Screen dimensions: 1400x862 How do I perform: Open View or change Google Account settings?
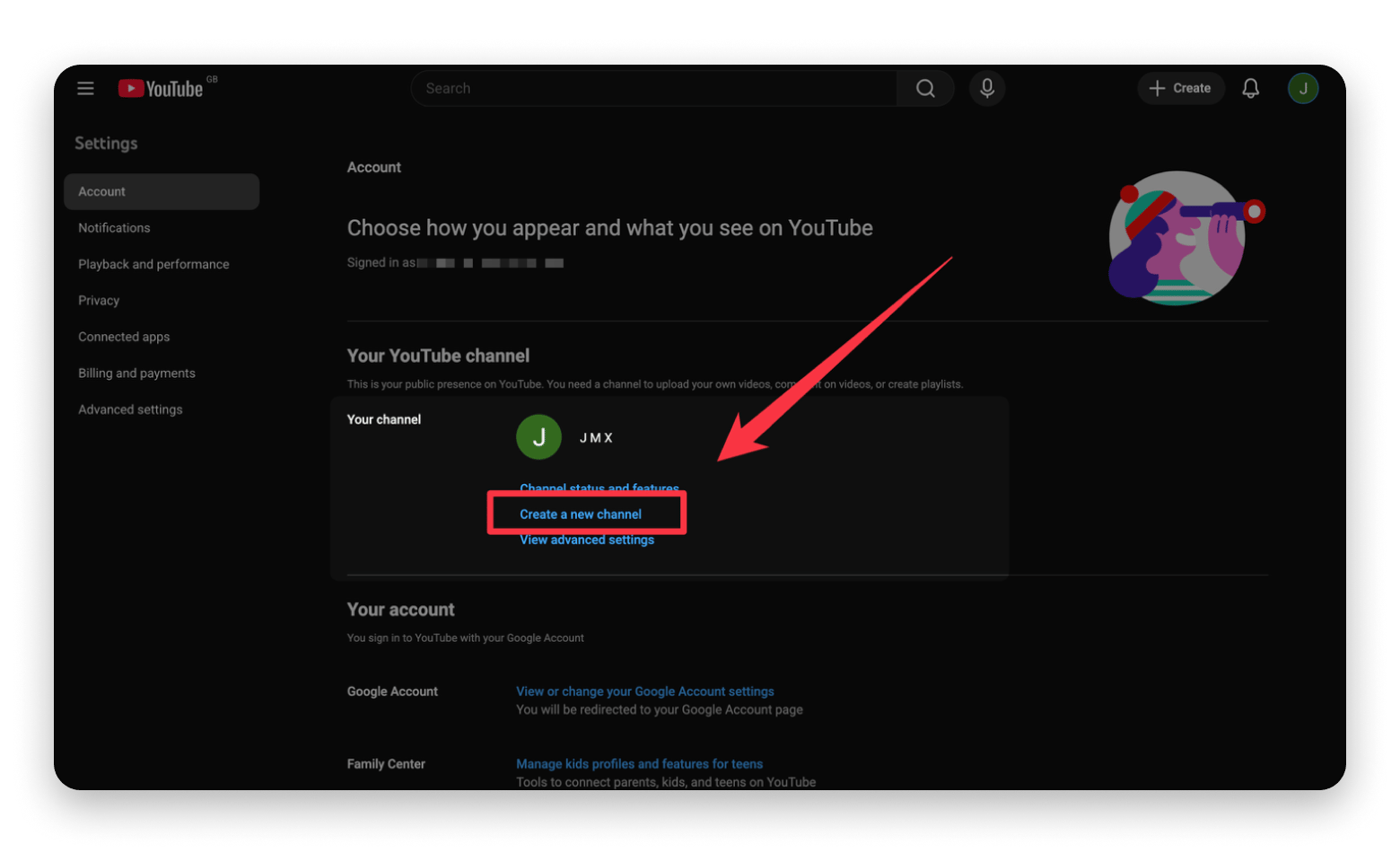pos(644,691)
